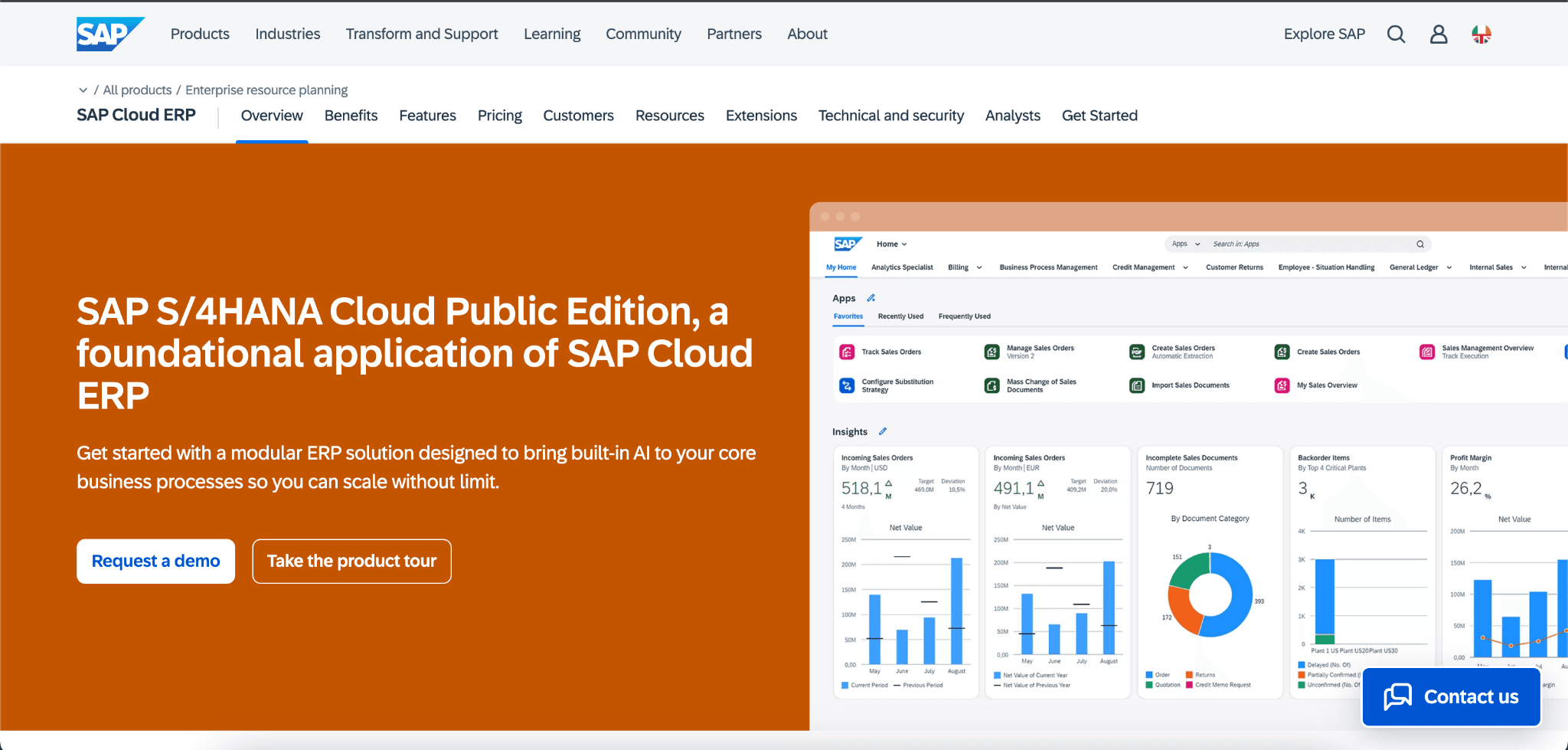Click Configure Substitution Strategy app icon

pos(847,385)
